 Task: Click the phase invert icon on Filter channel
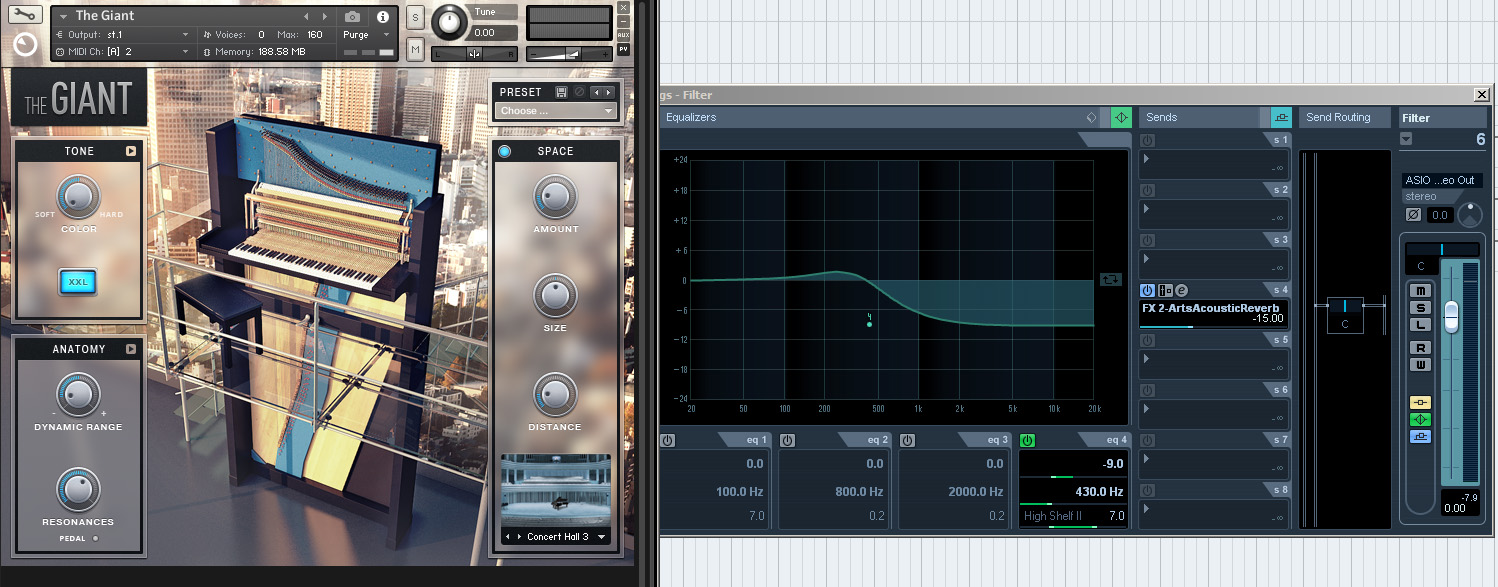1413,214
